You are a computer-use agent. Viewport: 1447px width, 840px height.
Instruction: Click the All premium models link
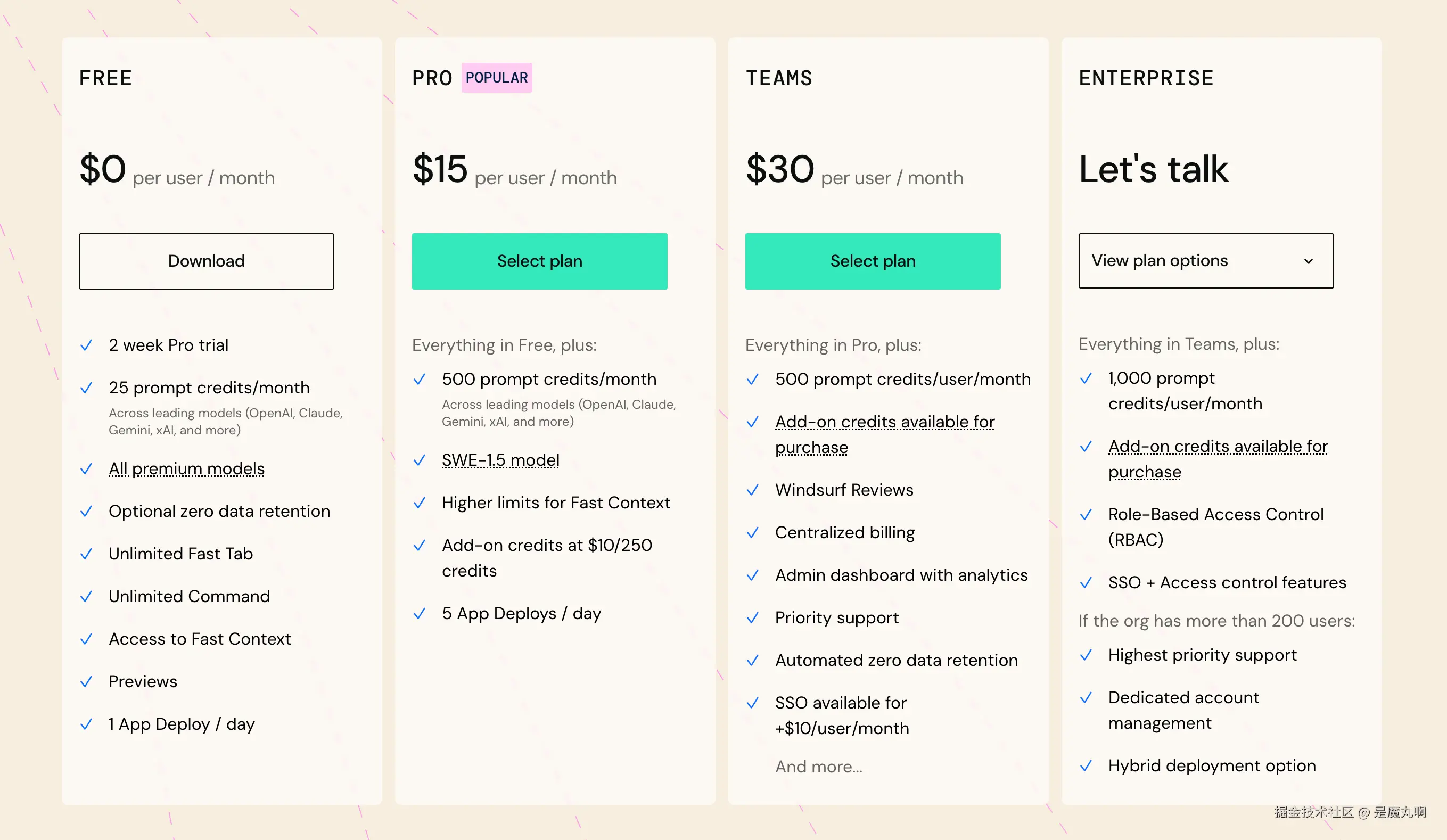click(187, 468)
